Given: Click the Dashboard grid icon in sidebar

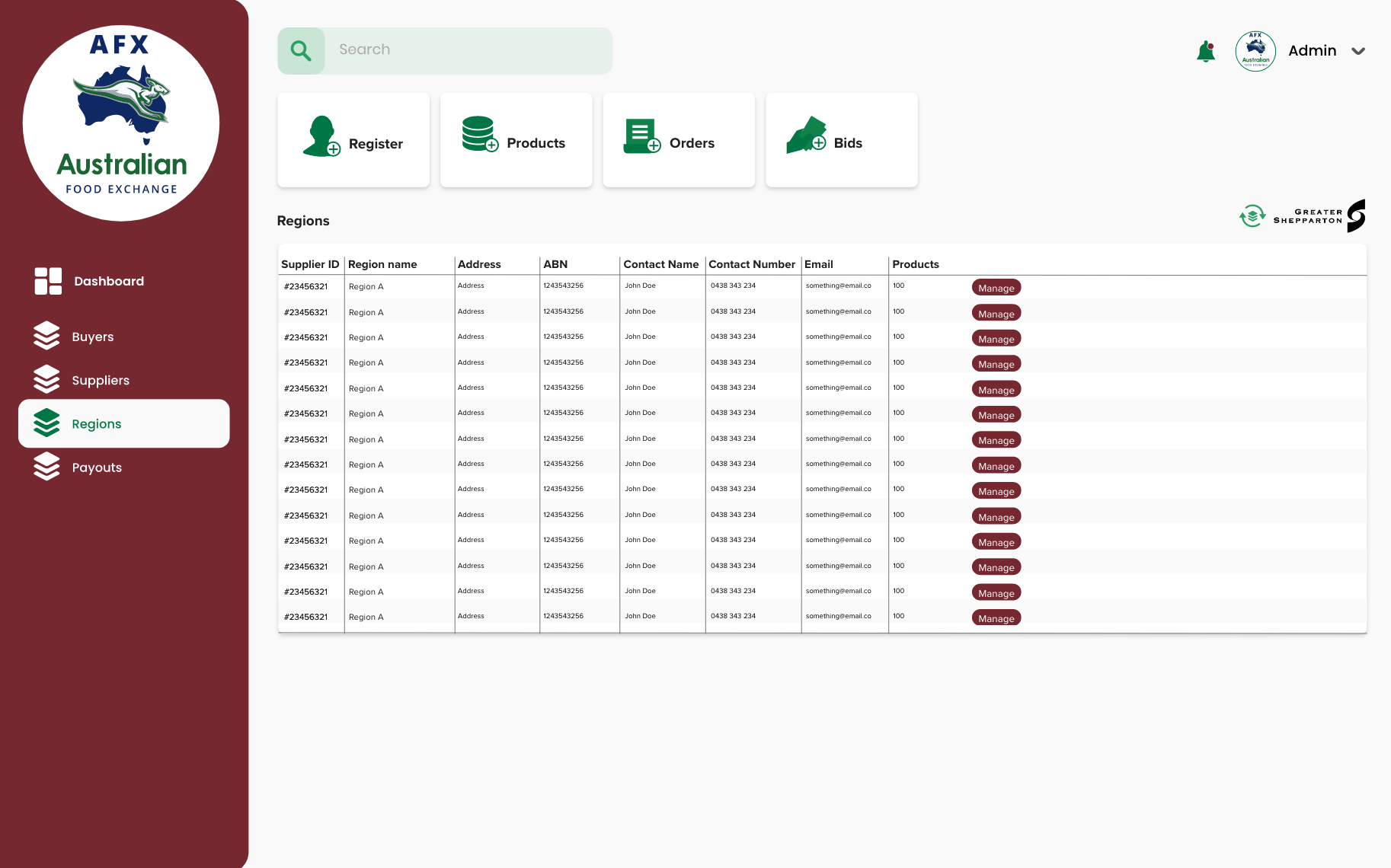Looking at the screenshot, I should coord(48,281).
